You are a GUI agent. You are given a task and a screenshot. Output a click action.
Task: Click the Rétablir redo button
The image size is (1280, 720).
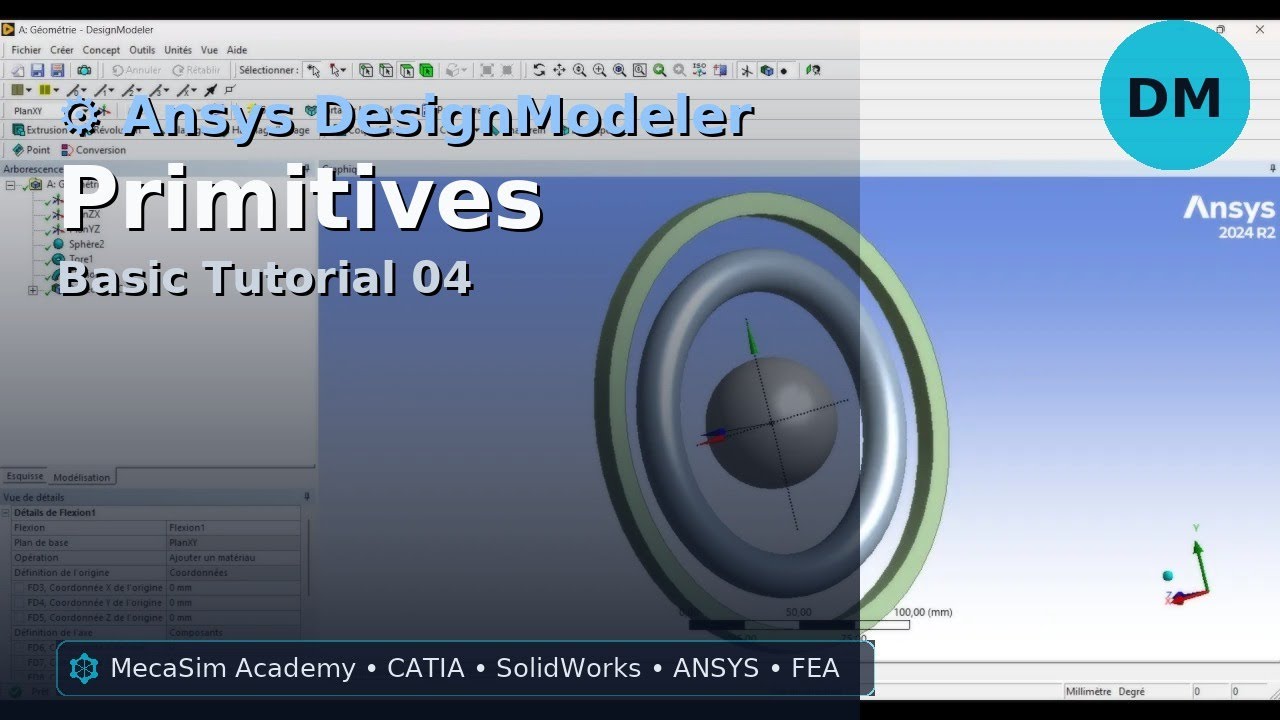coord(197,70)
